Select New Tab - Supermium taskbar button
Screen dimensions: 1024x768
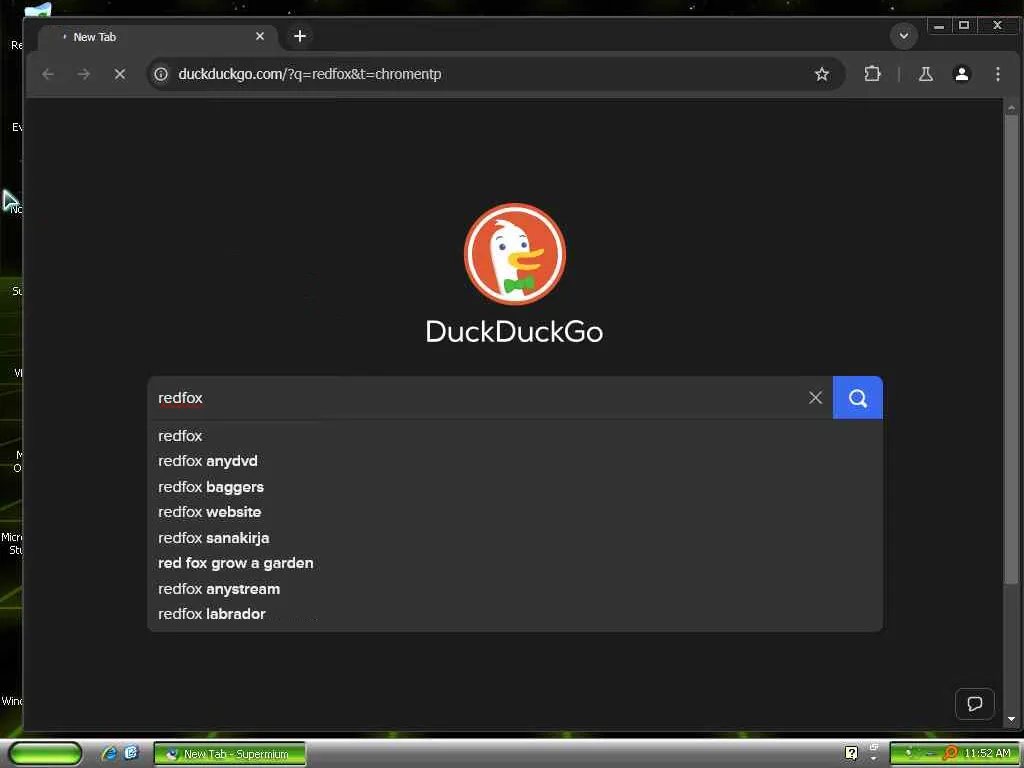point(229,754)
